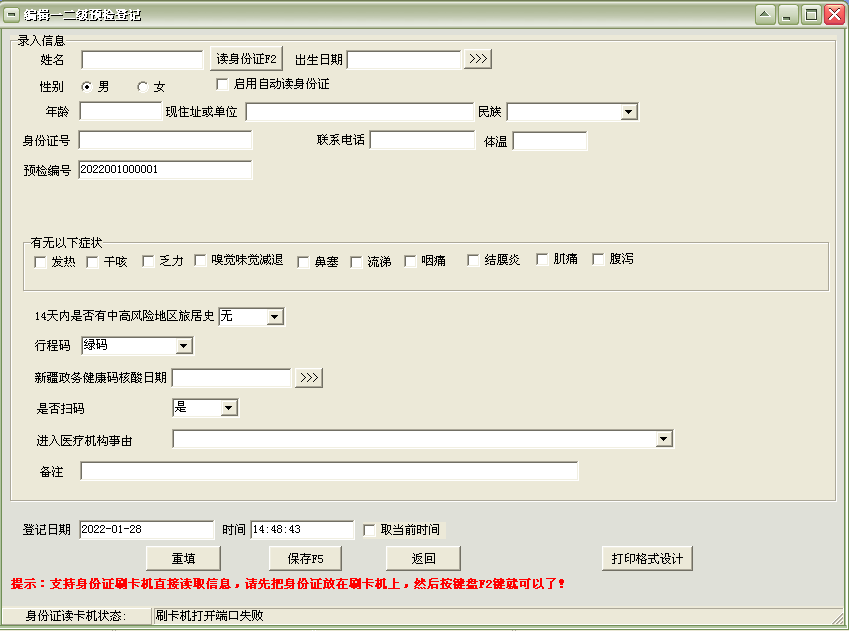Screen dimensions: 849x631
Task: Expand 进入医疗机构事由 dropdown
Action: click(663, 439)
